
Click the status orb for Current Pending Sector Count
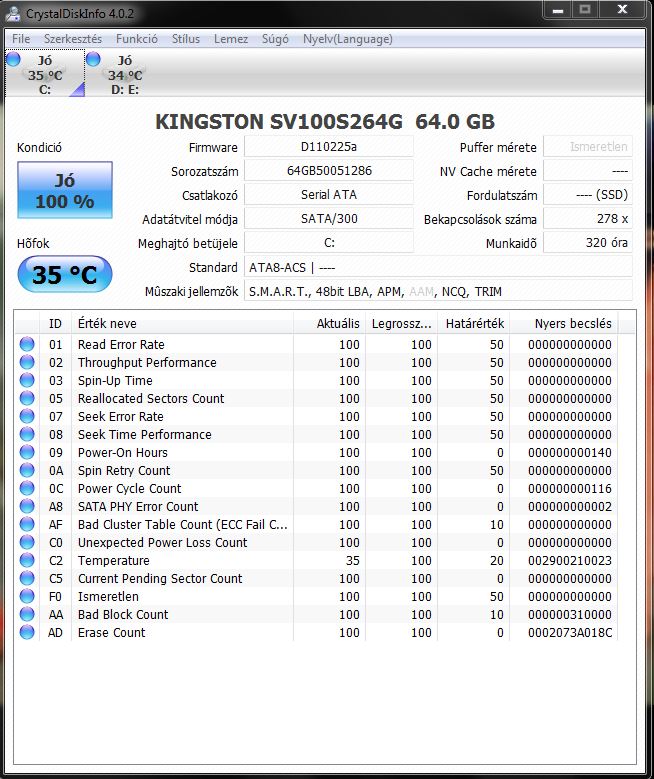click(x=27, y=578)
